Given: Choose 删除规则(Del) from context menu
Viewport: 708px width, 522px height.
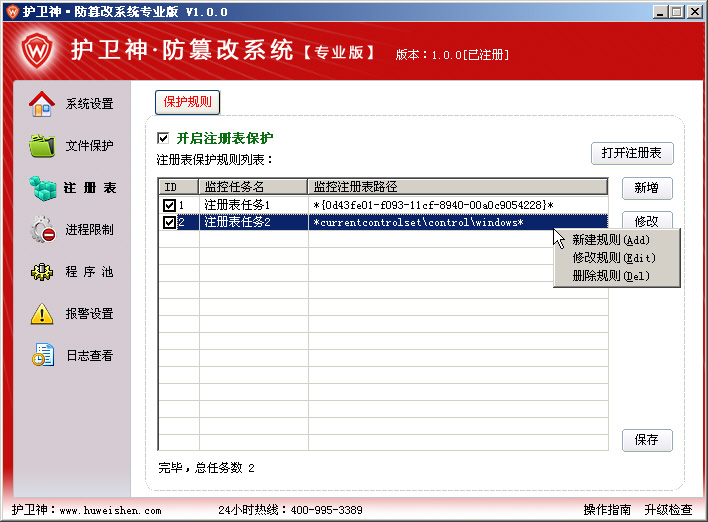Looking at the screenshot, I should click(610, 275).
